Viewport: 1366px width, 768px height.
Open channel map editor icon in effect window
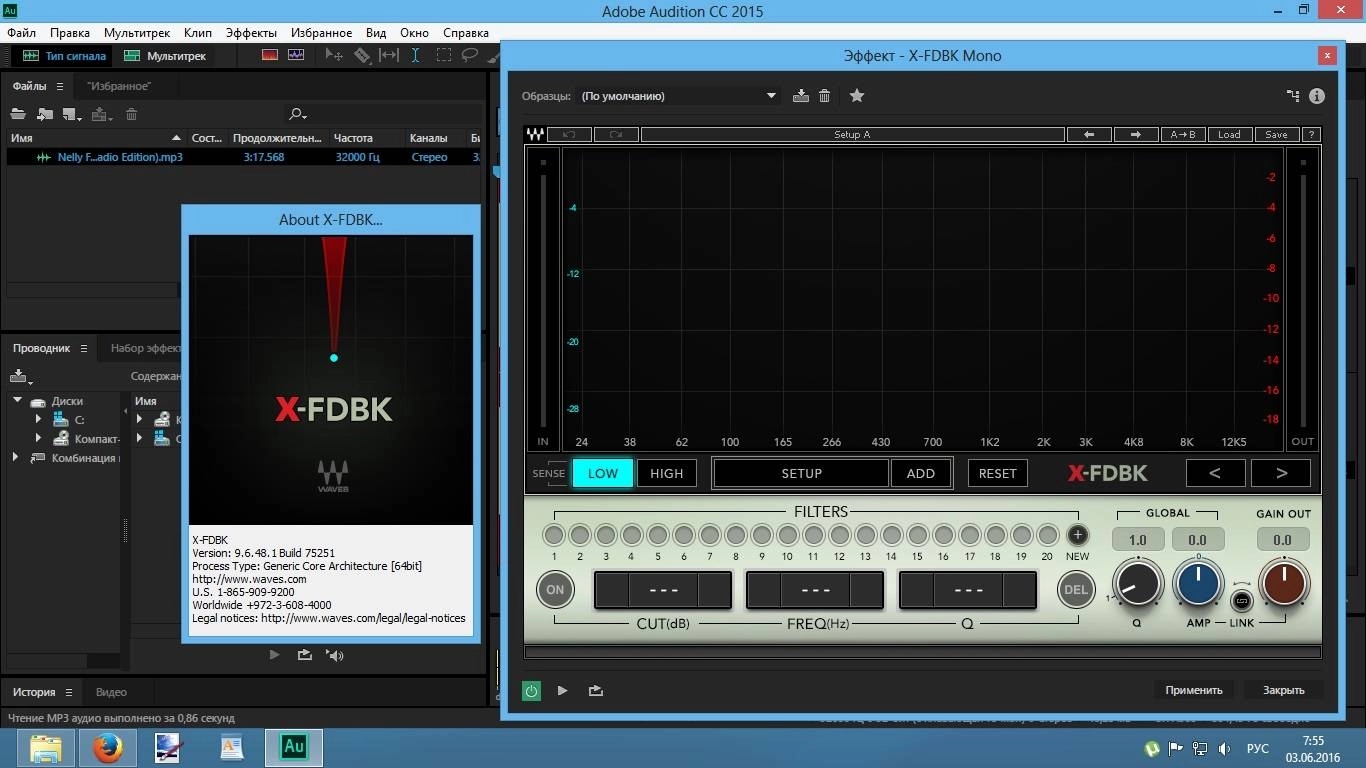[x=1293, y=96]
